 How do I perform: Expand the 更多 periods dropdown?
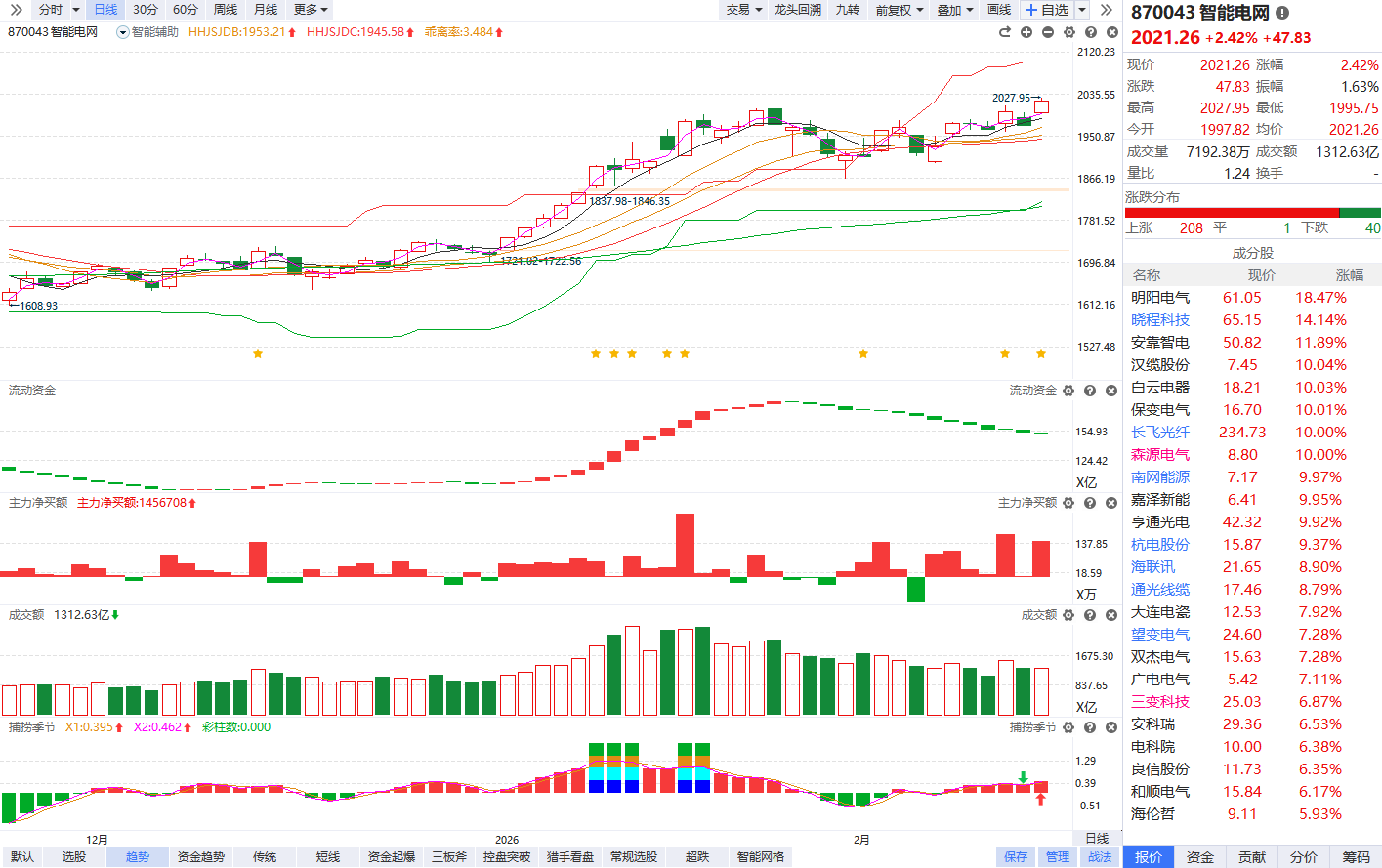coord(311,10)
